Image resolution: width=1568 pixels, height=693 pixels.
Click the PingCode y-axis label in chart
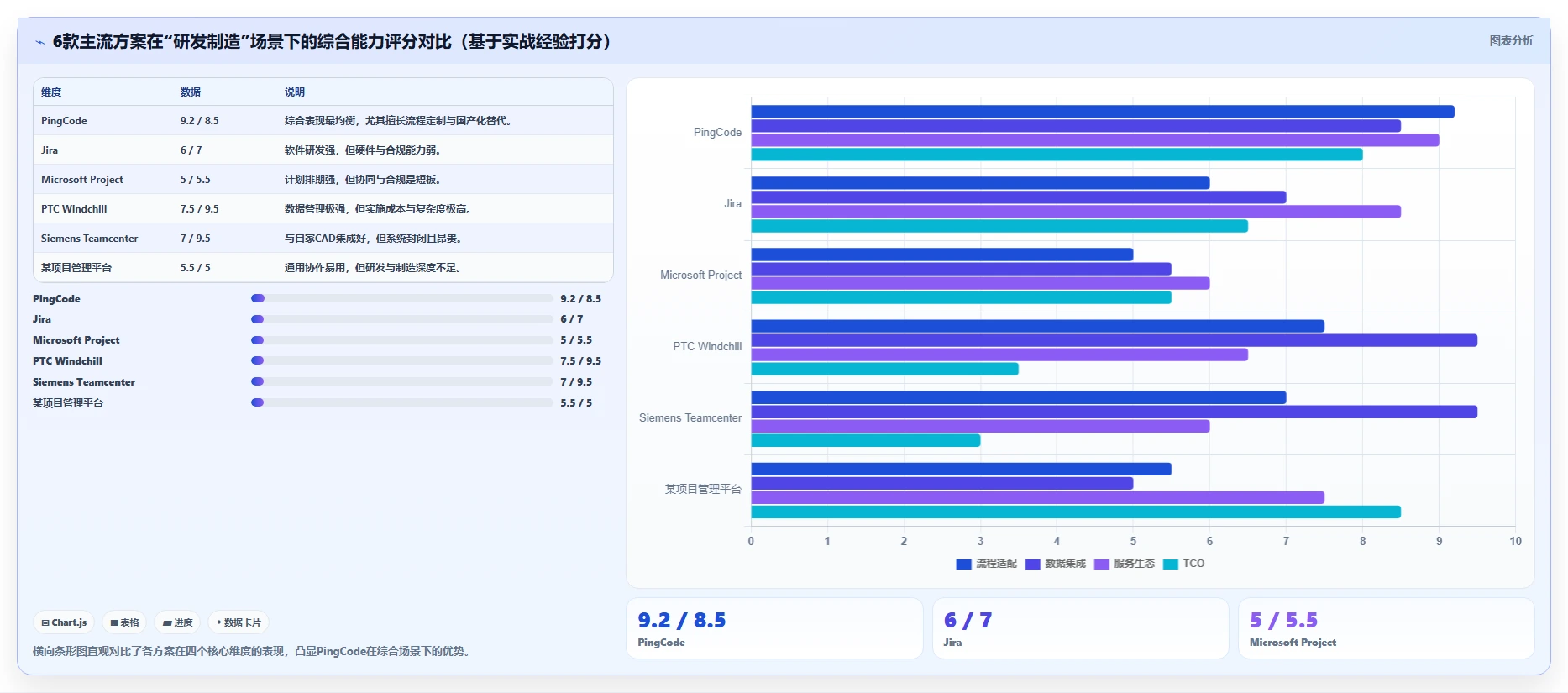[x=717, y=133]
